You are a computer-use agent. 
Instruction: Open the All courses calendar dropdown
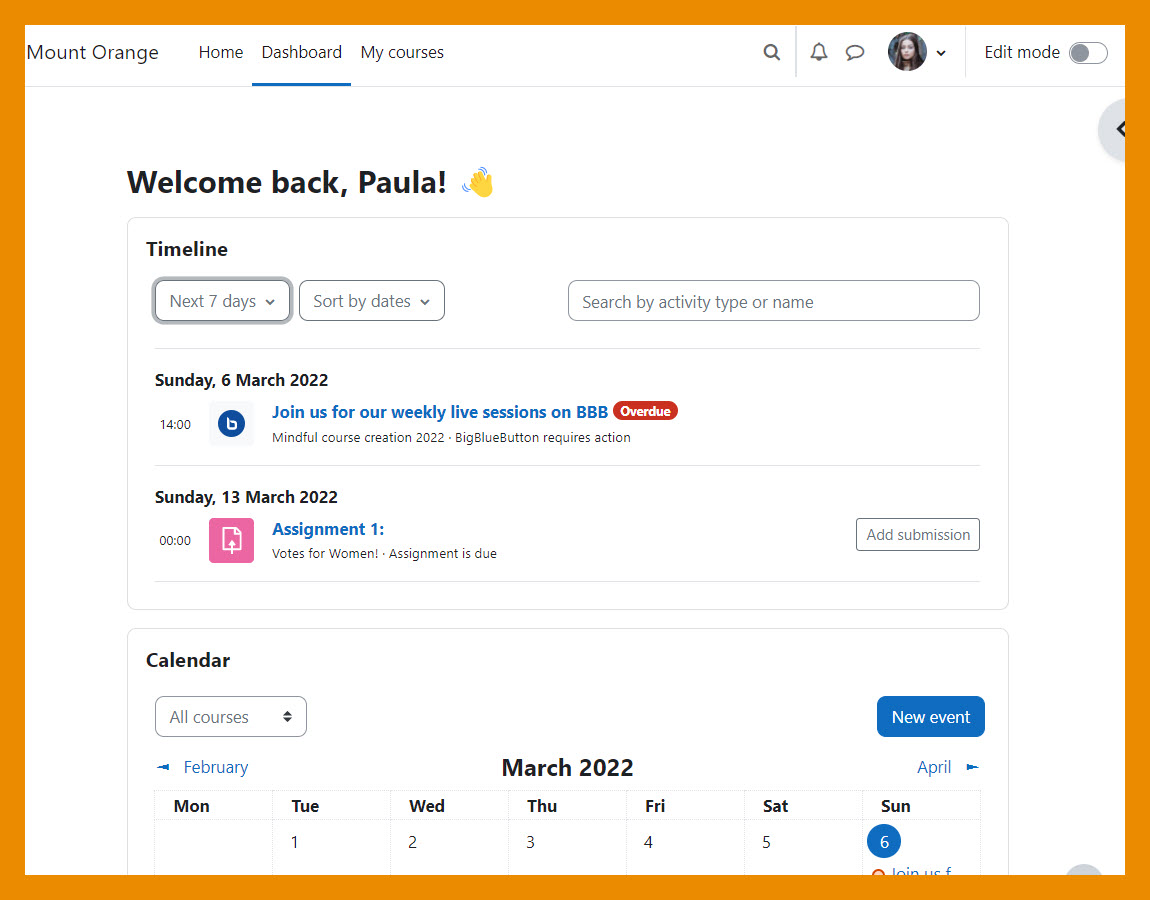231,716
